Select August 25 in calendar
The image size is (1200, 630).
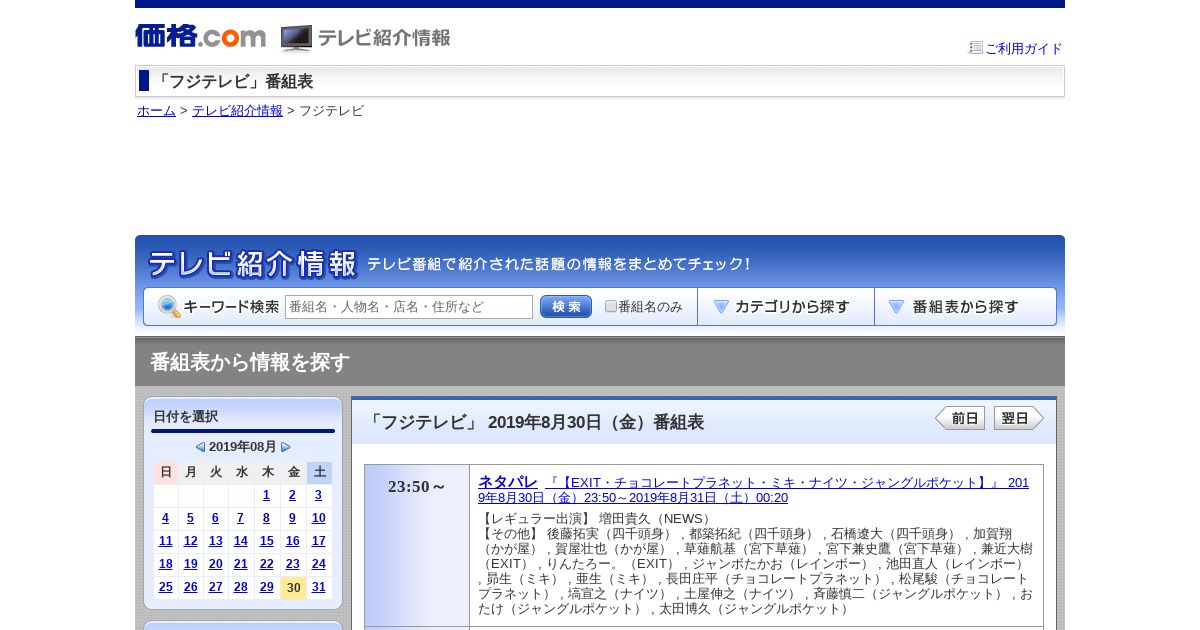(x=165, y=587)
